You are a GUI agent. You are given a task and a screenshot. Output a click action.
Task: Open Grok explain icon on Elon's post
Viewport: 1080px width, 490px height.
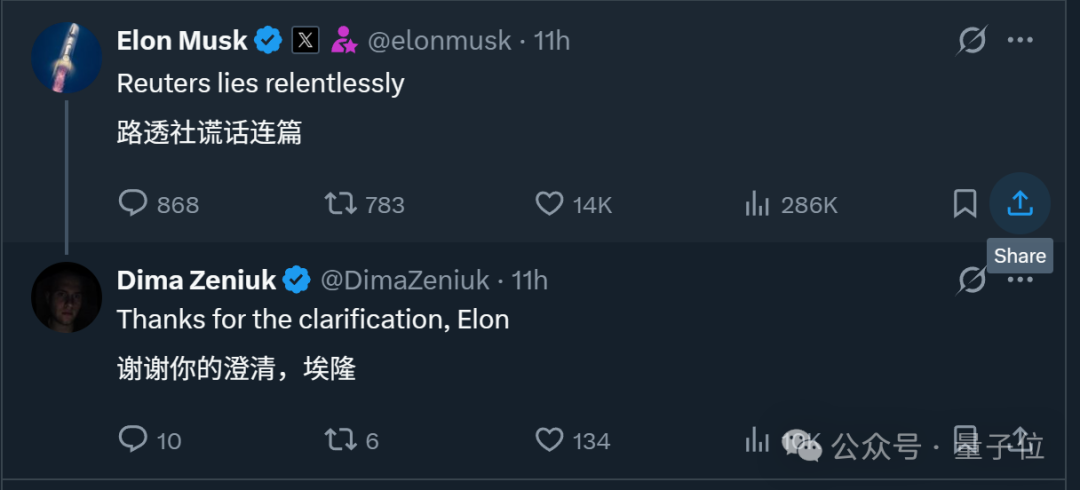click(971, 41)
